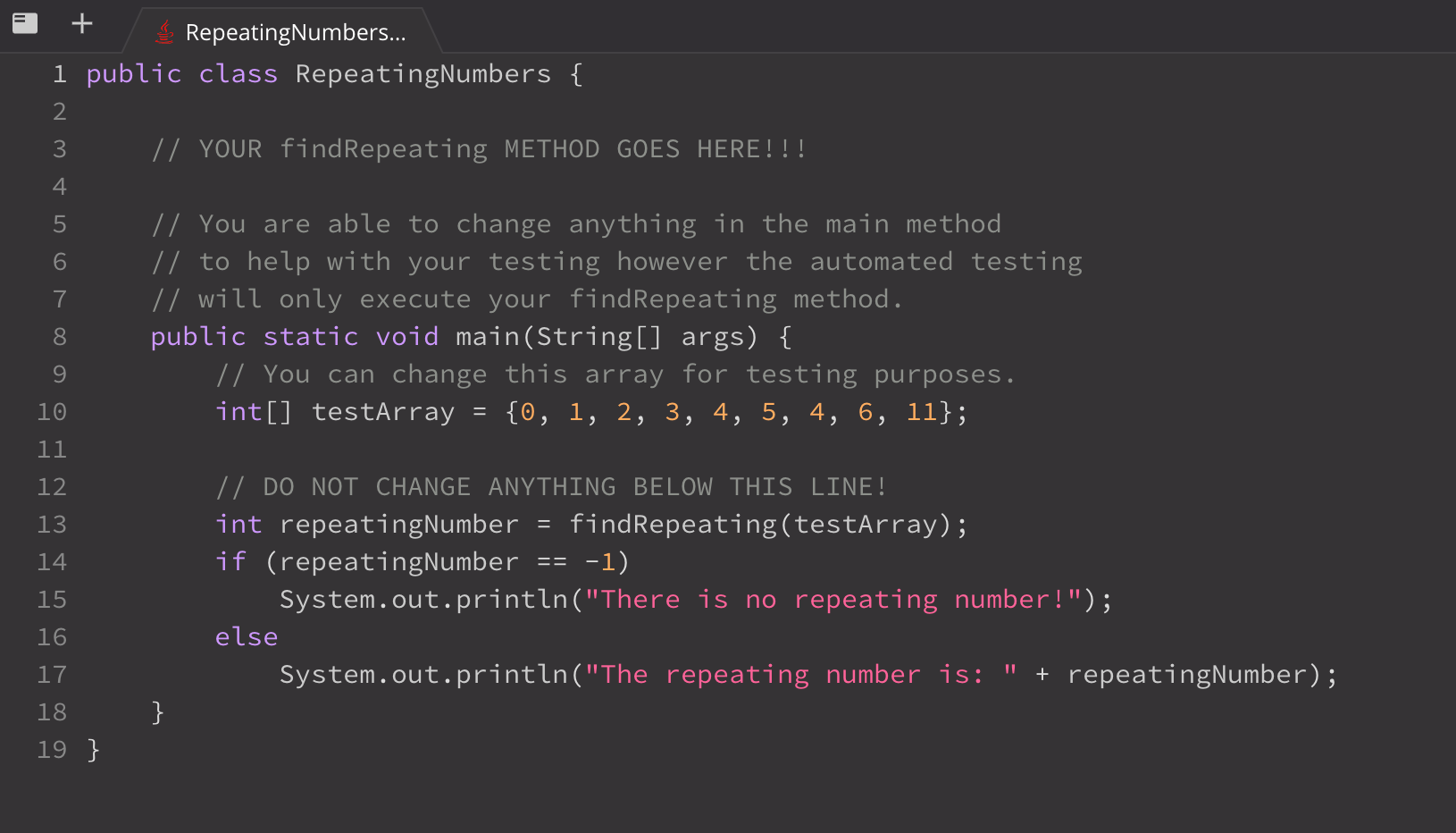
Task: Click the number 11 in testArray
Action: [x=921, y=411]
